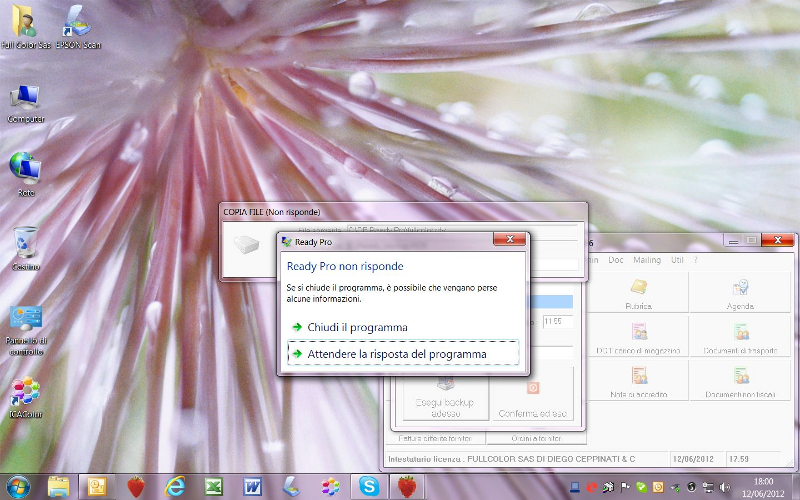Click the 17.59 status bar time

point(739,459)
